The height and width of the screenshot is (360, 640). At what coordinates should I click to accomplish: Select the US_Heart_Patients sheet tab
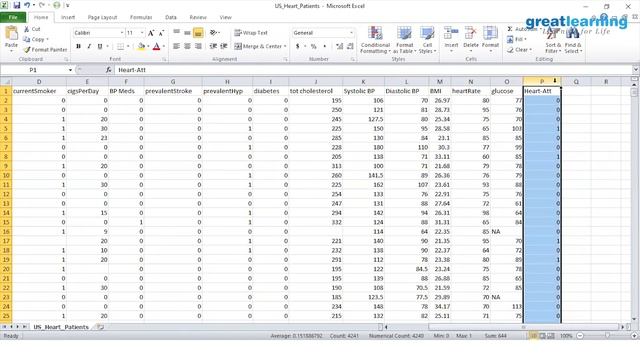click(x=61, y=327)
